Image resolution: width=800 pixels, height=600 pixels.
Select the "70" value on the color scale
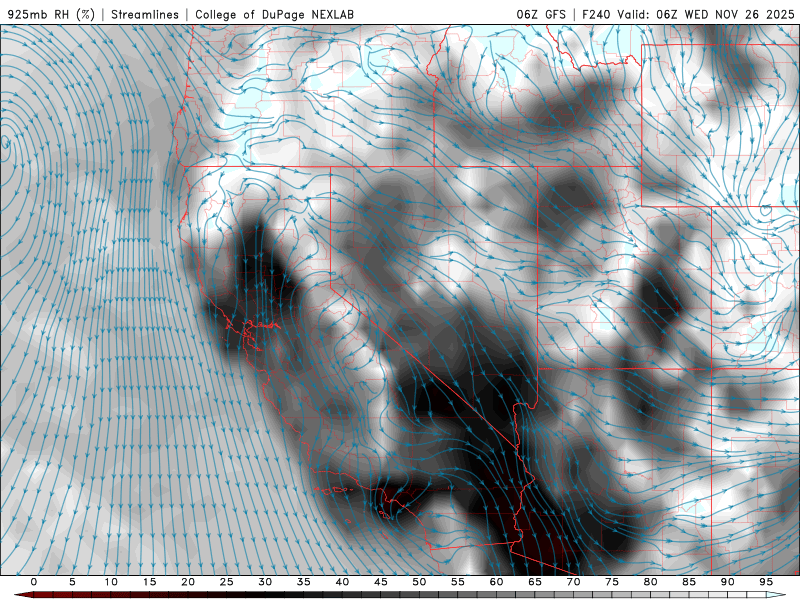pyautogui.click(x=573, y=582)
